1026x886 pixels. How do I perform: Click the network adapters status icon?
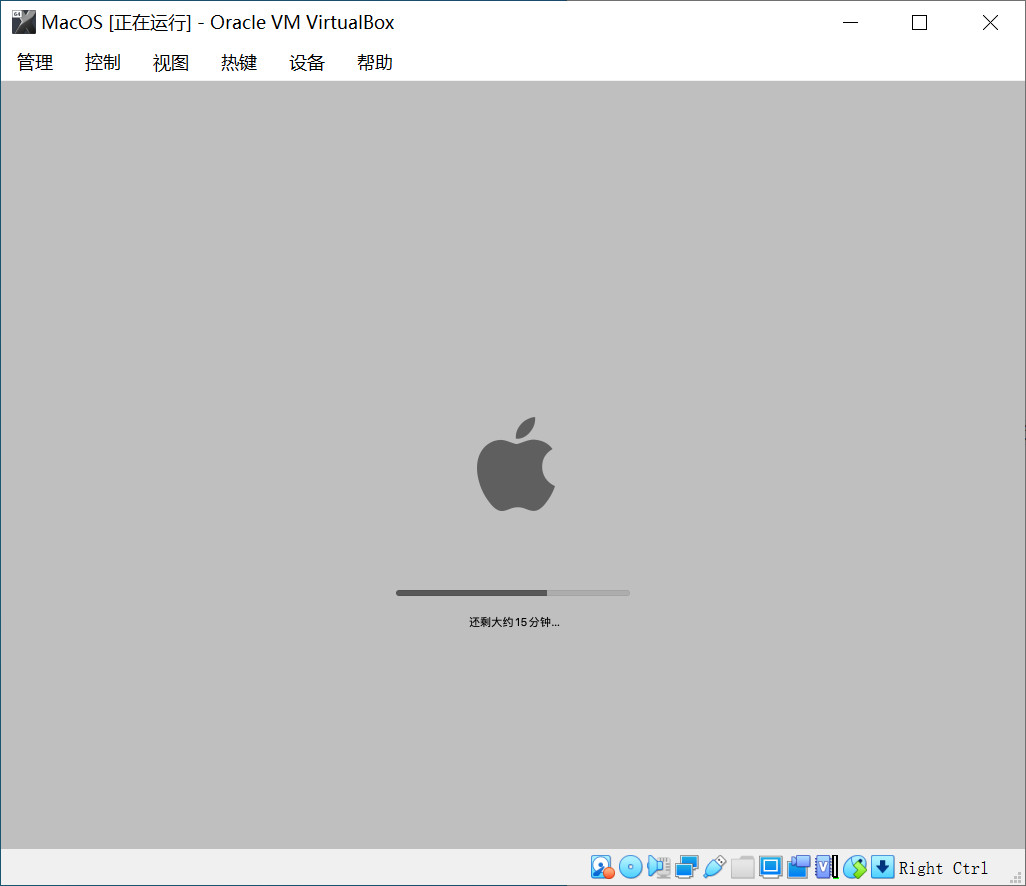(686, 867)
